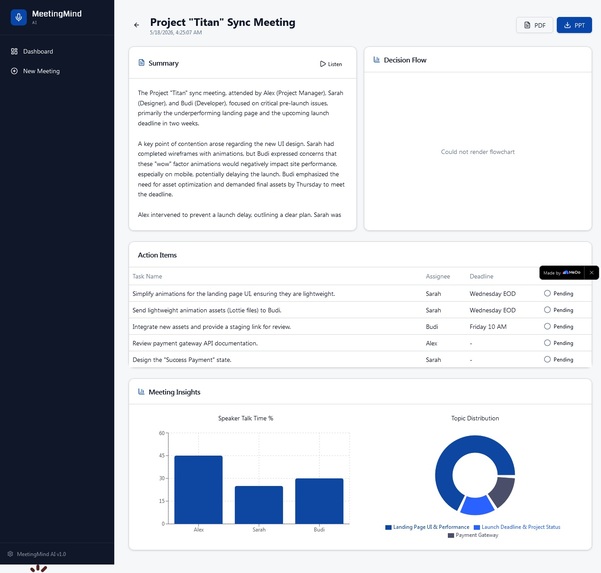
Task: Toggle Pending status for Review payment gateway task
Action: click(558, 343)
